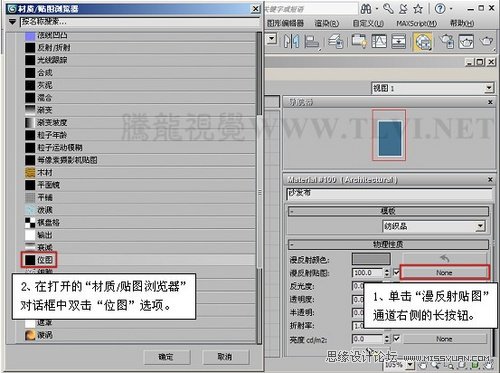This screenshot has height=373, width=500.
Task: Select the 木材 wood map thumbnail
Action: click(x=30, y=172)
